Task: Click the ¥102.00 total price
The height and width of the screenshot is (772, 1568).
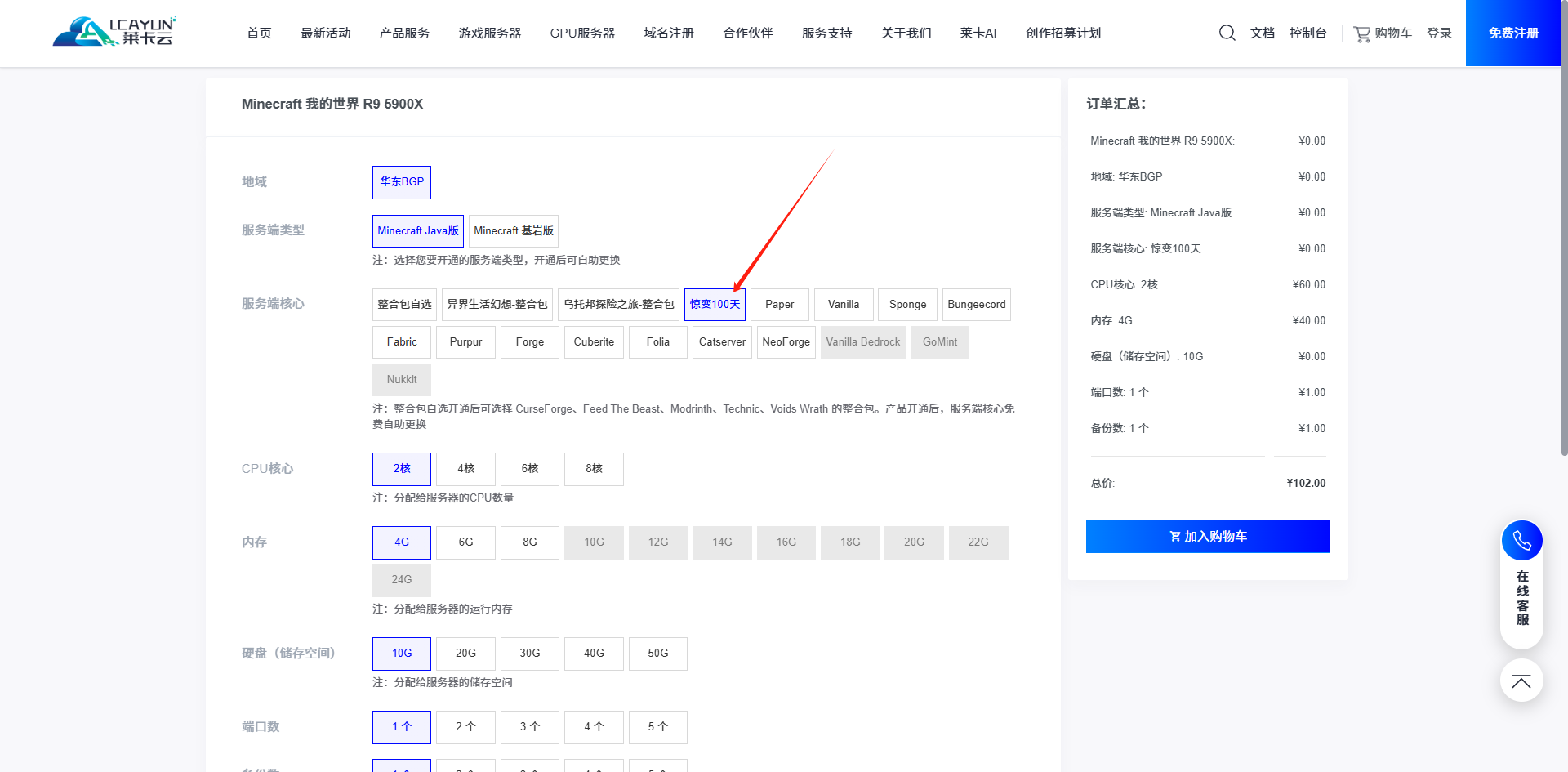Action: click(x=1306, y=483)
